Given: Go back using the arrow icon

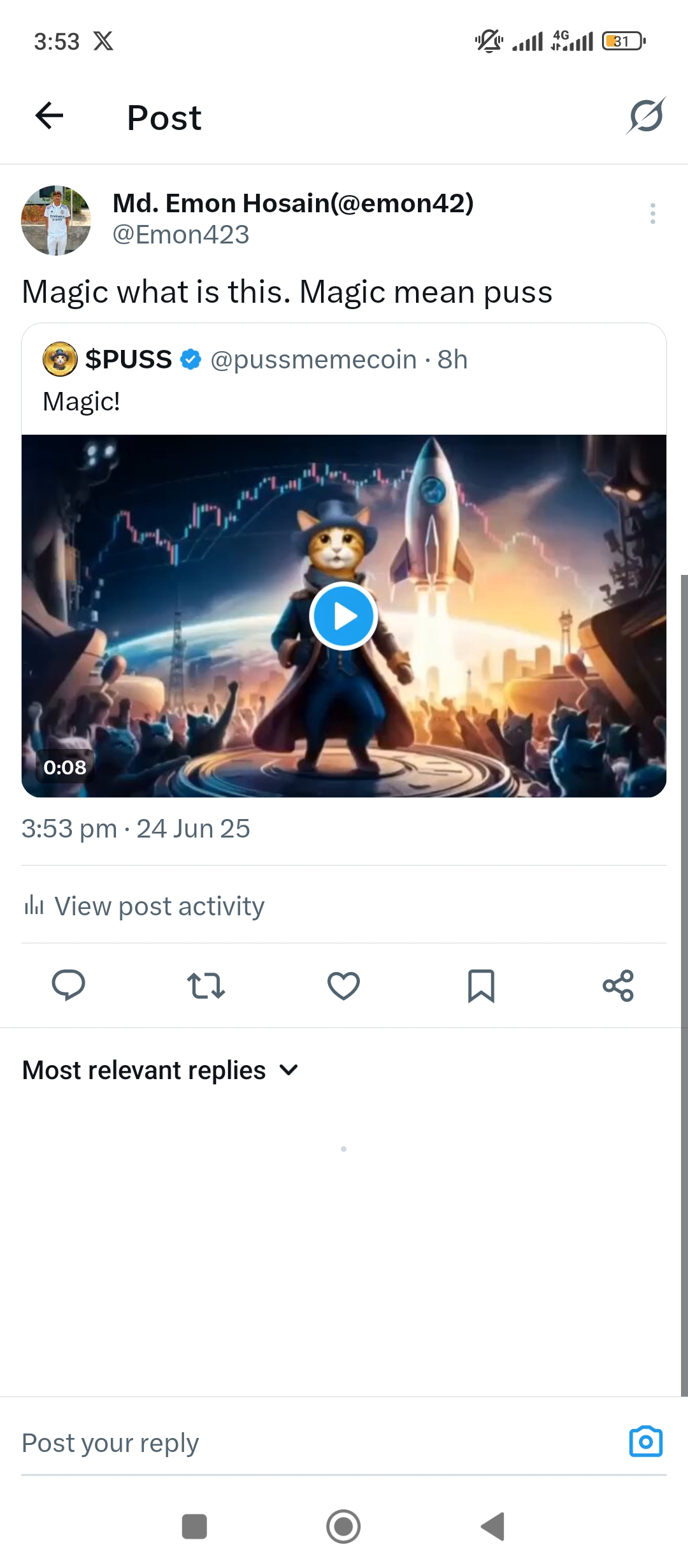Looking at the screenshot, I should (x=49, y=116).
